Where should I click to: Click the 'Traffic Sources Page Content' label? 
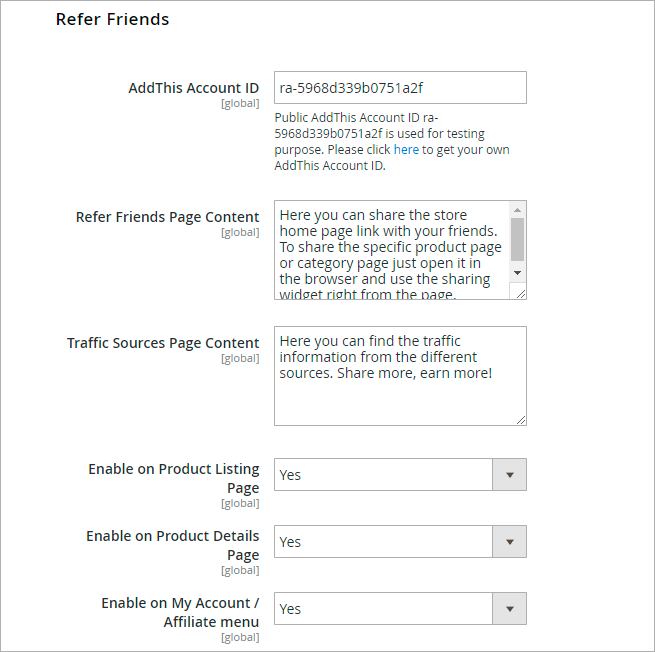point(163,343)
